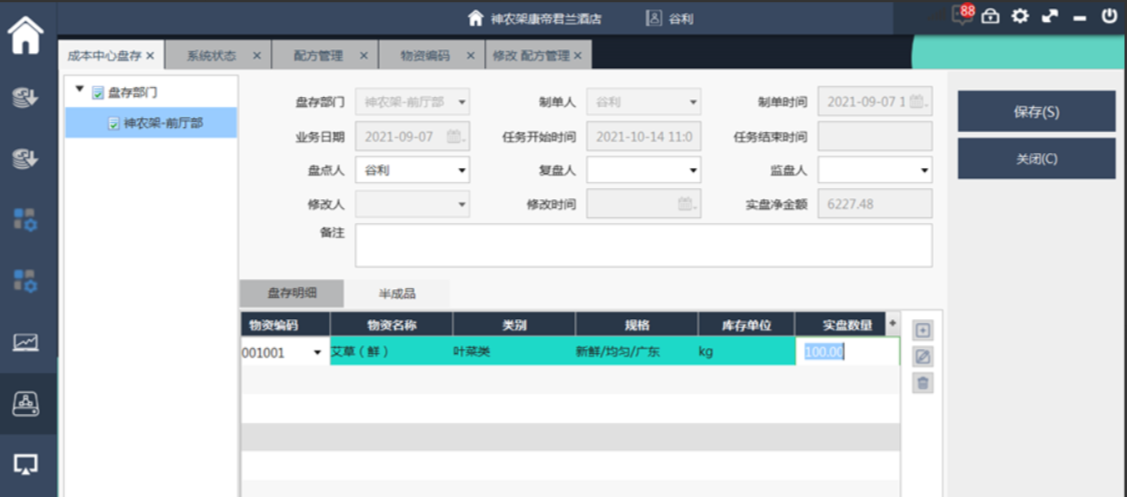Open the message notifications with 88 badge
Image resolution: width=1127 pixels, height=497 pixels.
(x=963, y=16)
